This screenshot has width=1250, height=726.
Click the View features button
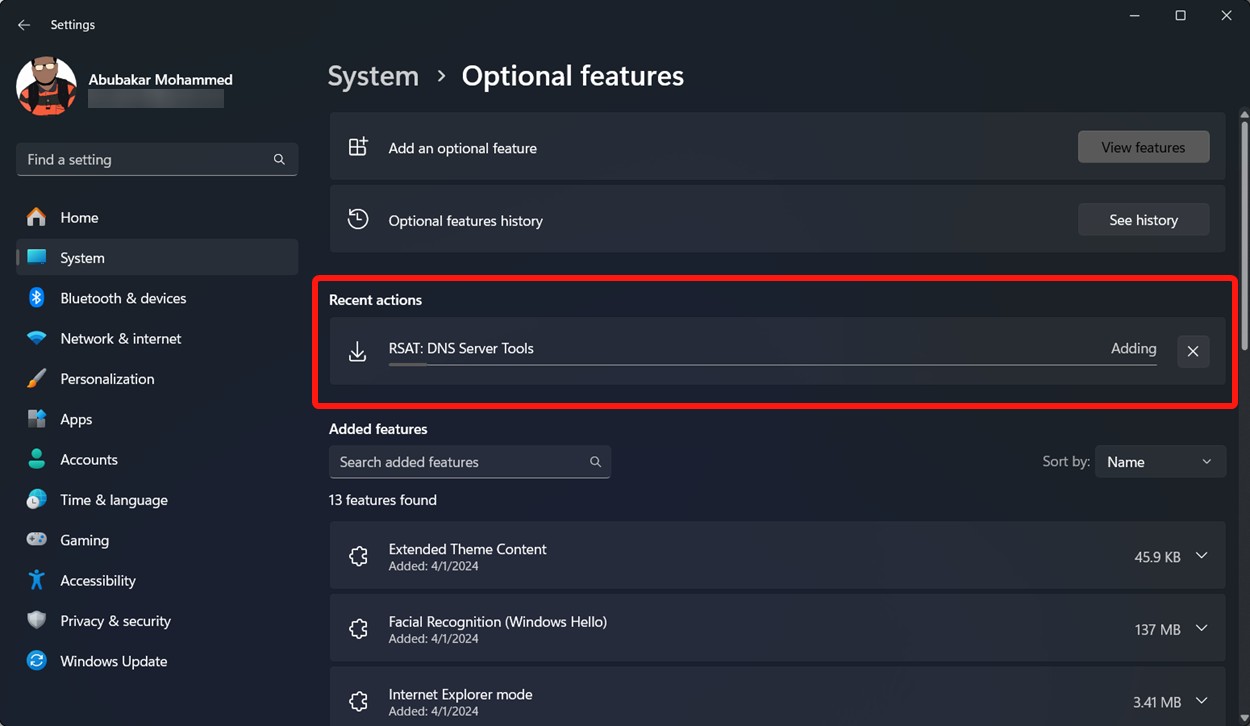coord(1143,146)
